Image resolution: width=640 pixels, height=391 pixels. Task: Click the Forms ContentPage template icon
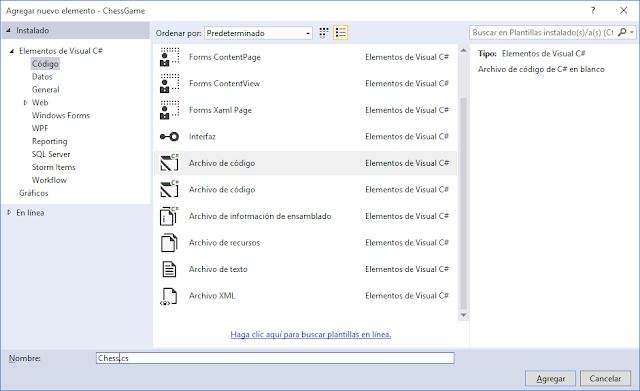coord(169,57)
